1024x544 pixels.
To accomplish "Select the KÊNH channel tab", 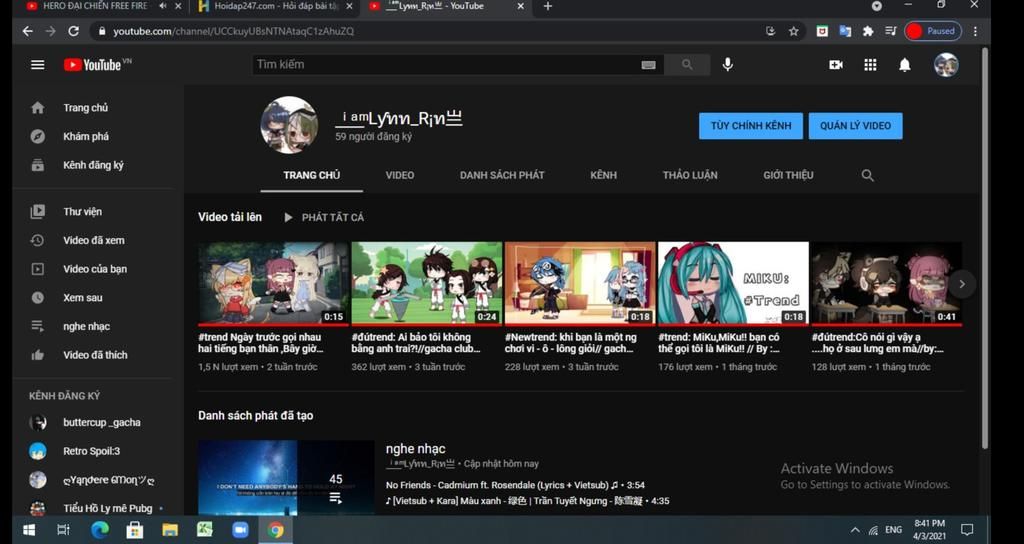I will tap(603, 175).
